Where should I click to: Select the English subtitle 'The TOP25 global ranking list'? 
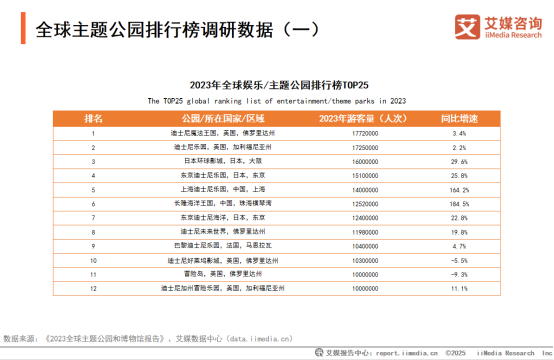coord(277,101)
